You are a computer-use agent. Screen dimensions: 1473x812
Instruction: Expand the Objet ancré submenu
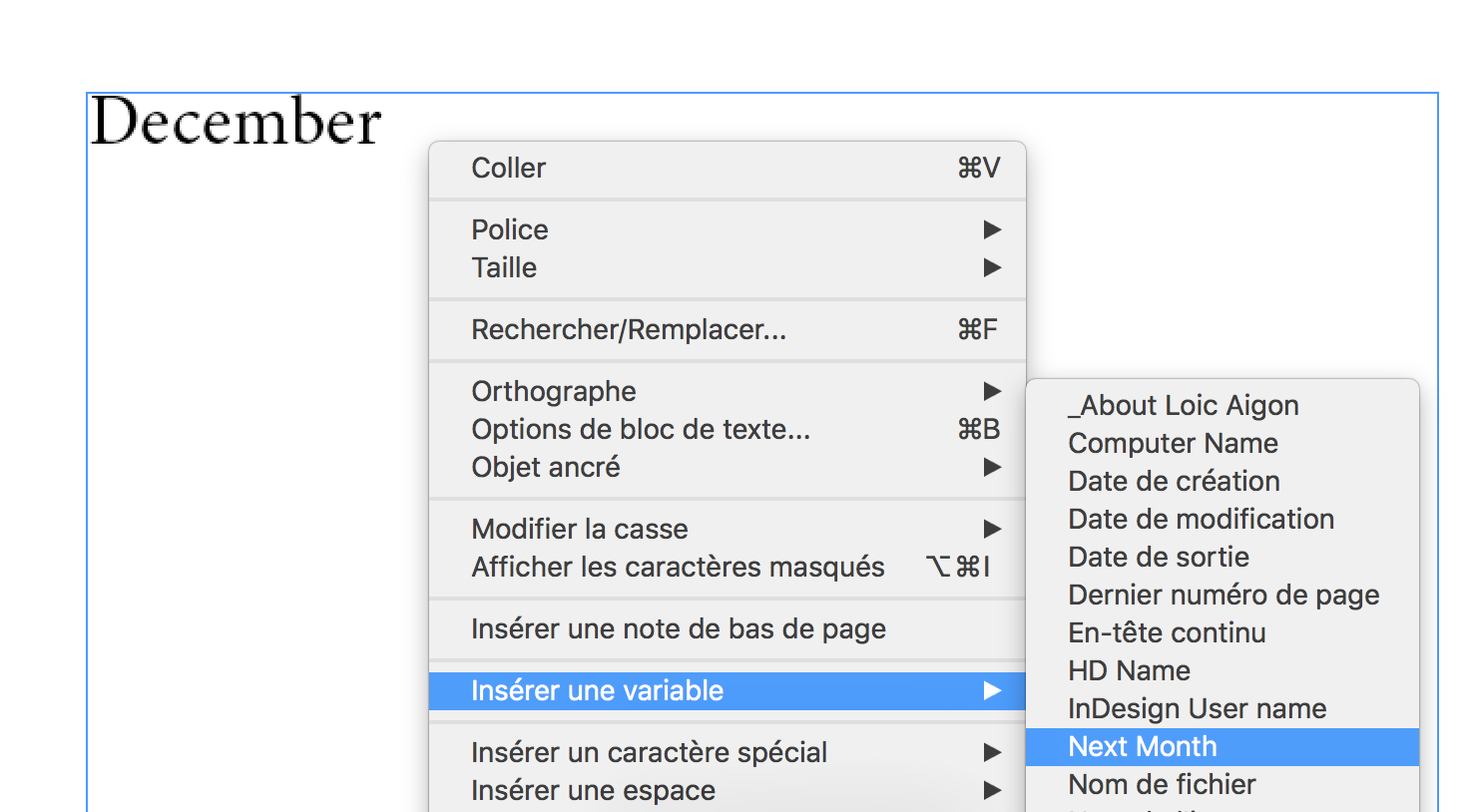point(546,467)
